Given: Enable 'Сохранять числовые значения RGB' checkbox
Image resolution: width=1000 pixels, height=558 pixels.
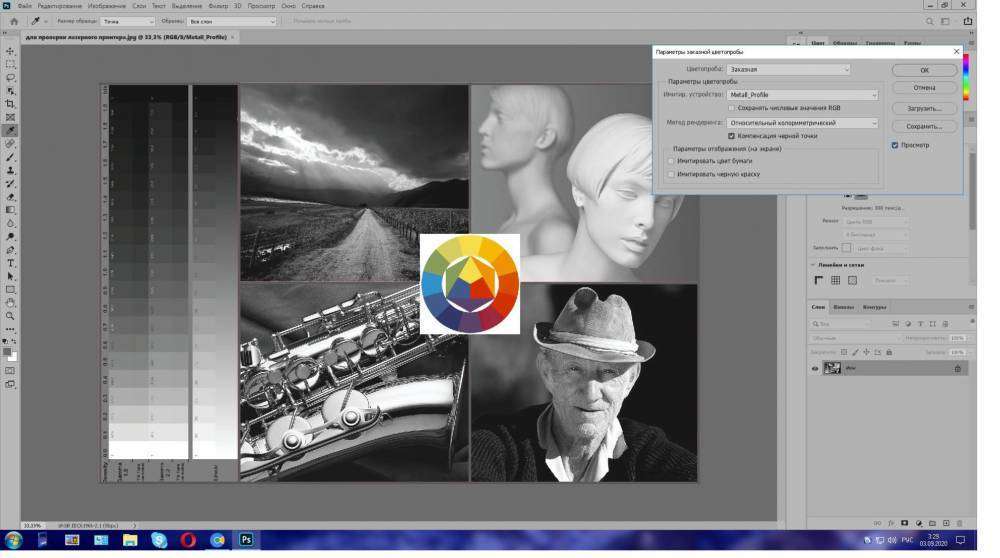Looking at the screenshot, I should 732,107.
